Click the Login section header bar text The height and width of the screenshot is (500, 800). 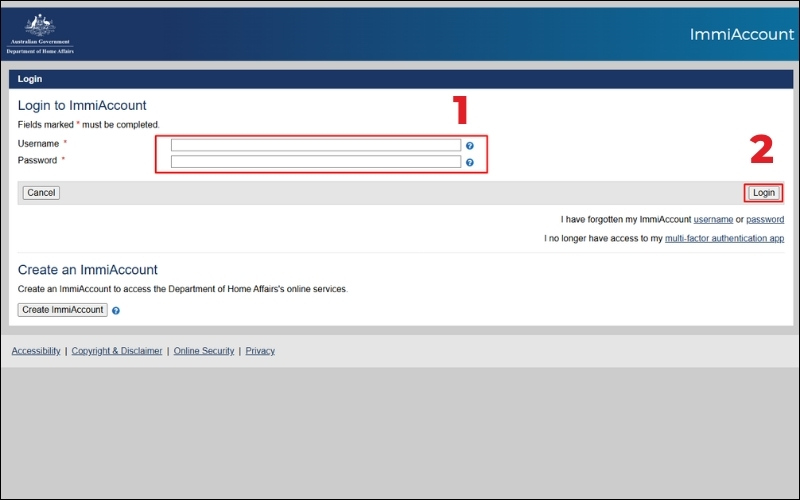[30, 79]
